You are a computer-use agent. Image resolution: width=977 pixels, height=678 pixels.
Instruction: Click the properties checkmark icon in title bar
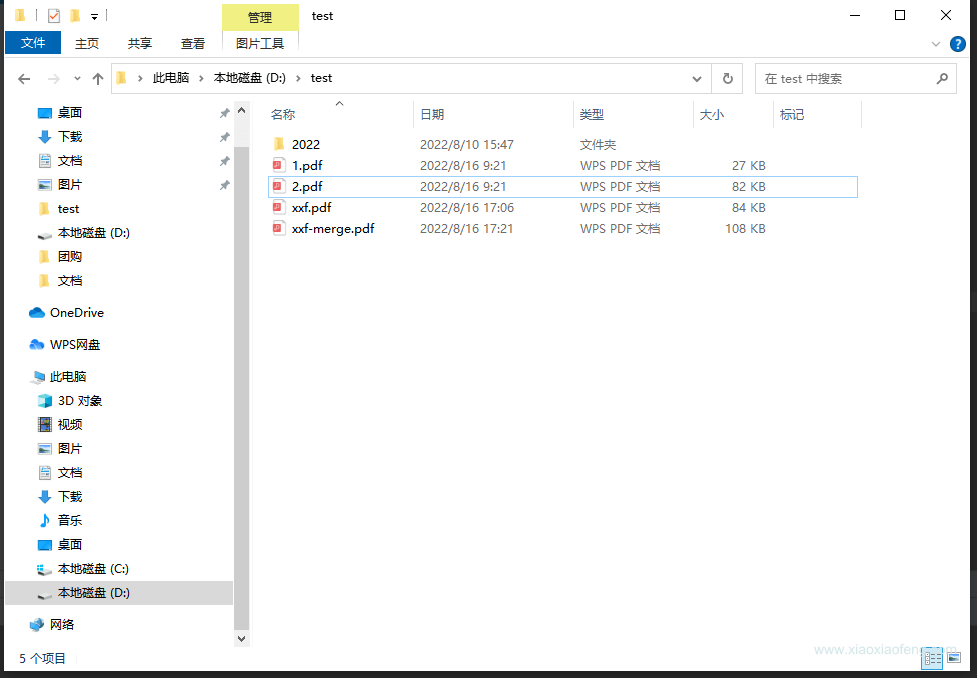tap(54, 16)
